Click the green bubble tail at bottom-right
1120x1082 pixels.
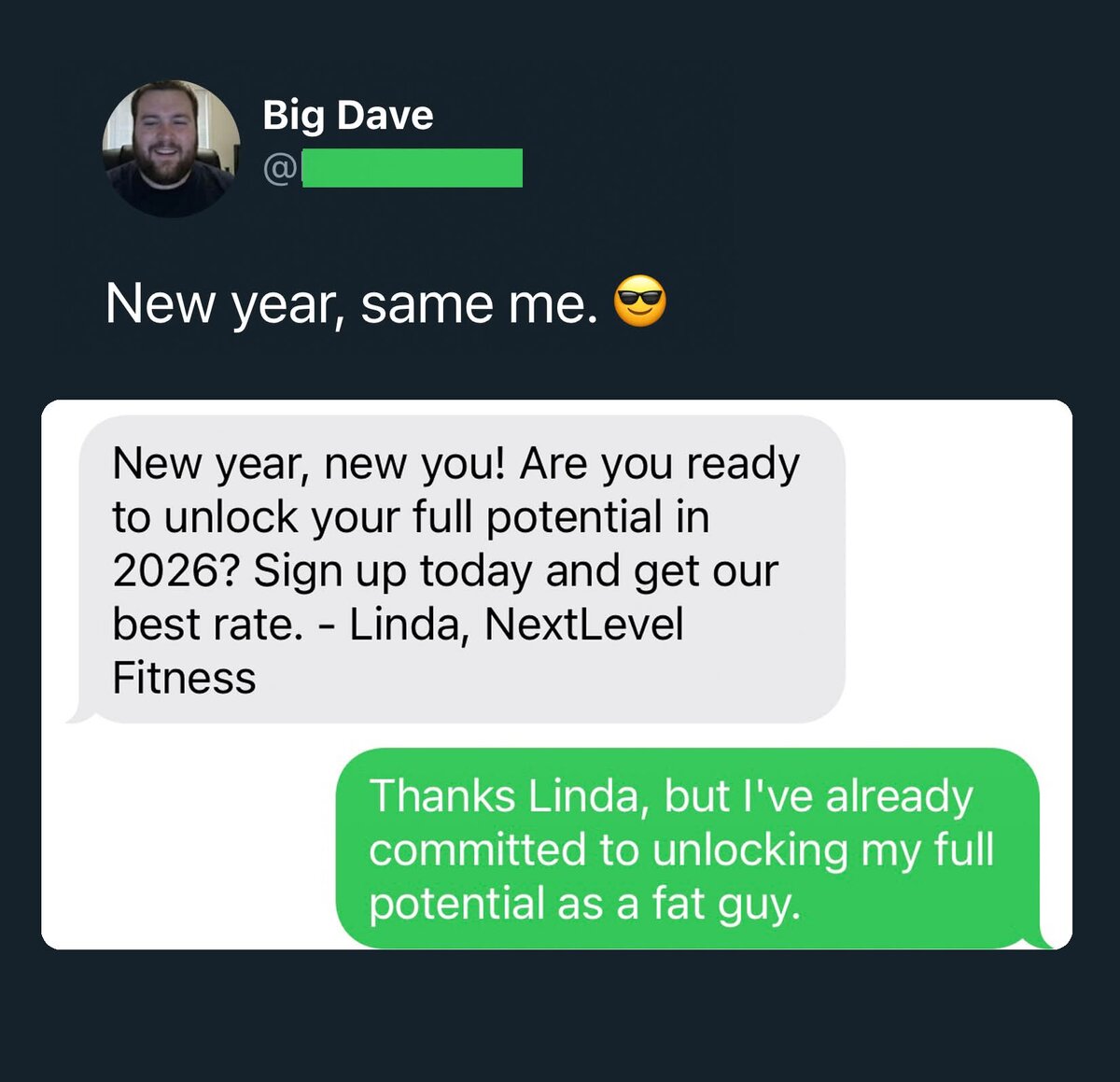pos(1045,936)
